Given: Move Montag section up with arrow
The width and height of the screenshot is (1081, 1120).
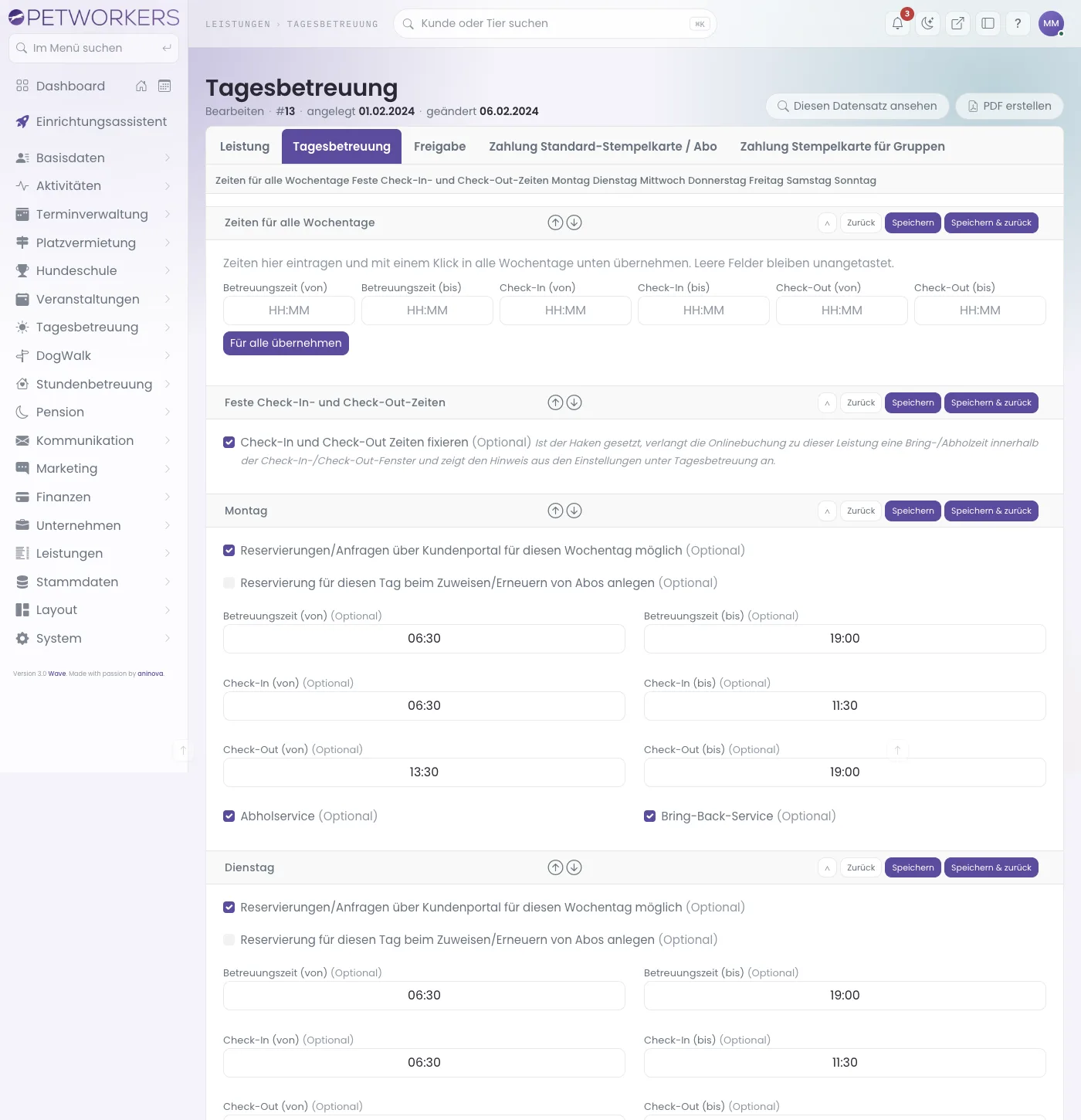Looking at the screenshot, I should pyautogui.click(x=555, y=511).
